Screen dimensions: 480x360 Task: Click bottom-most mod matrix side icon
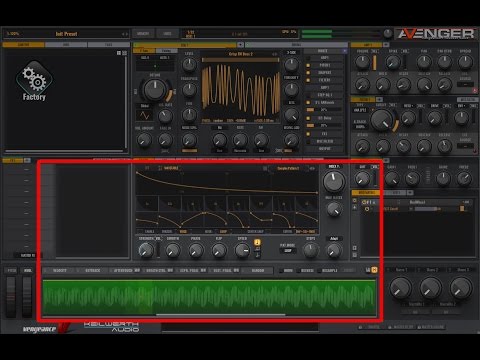(x=355, y=255)
